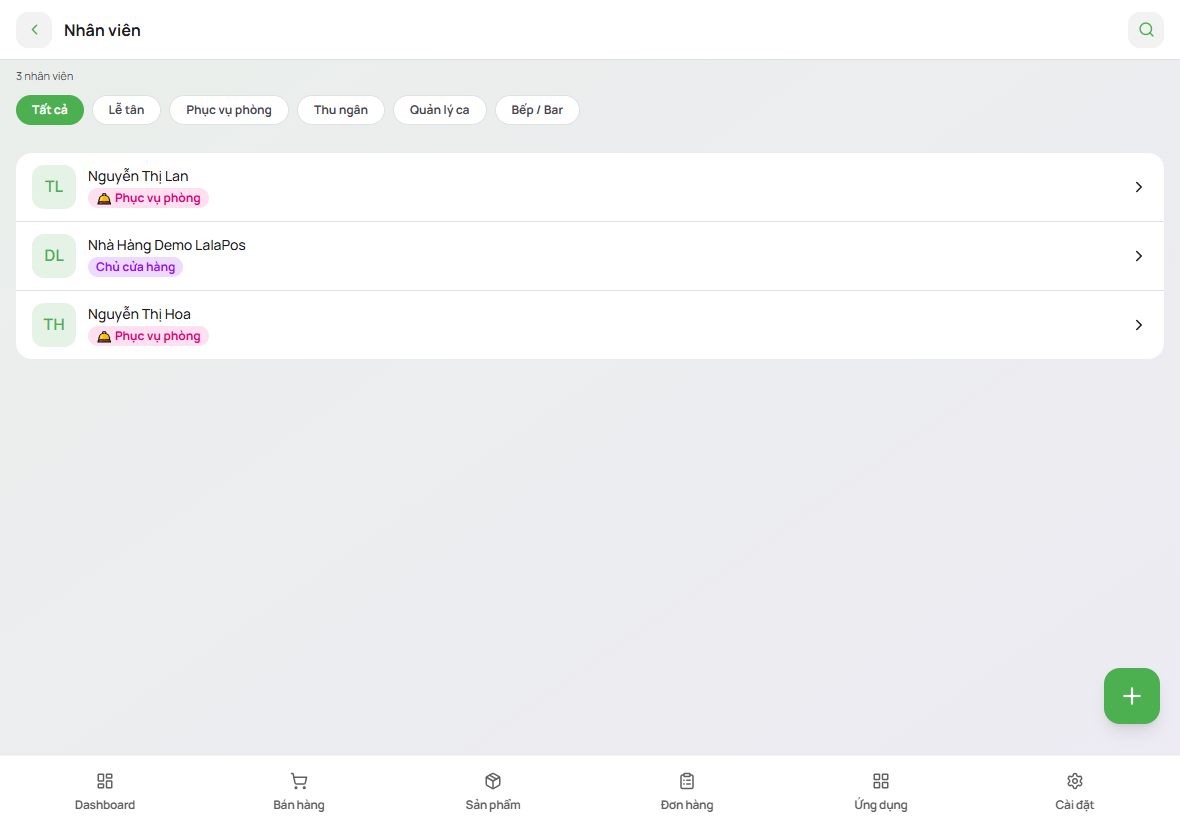The height and width of the screenshot is (820, 1180).
Task: Open the employee search magnifier
Action: 1145,30
